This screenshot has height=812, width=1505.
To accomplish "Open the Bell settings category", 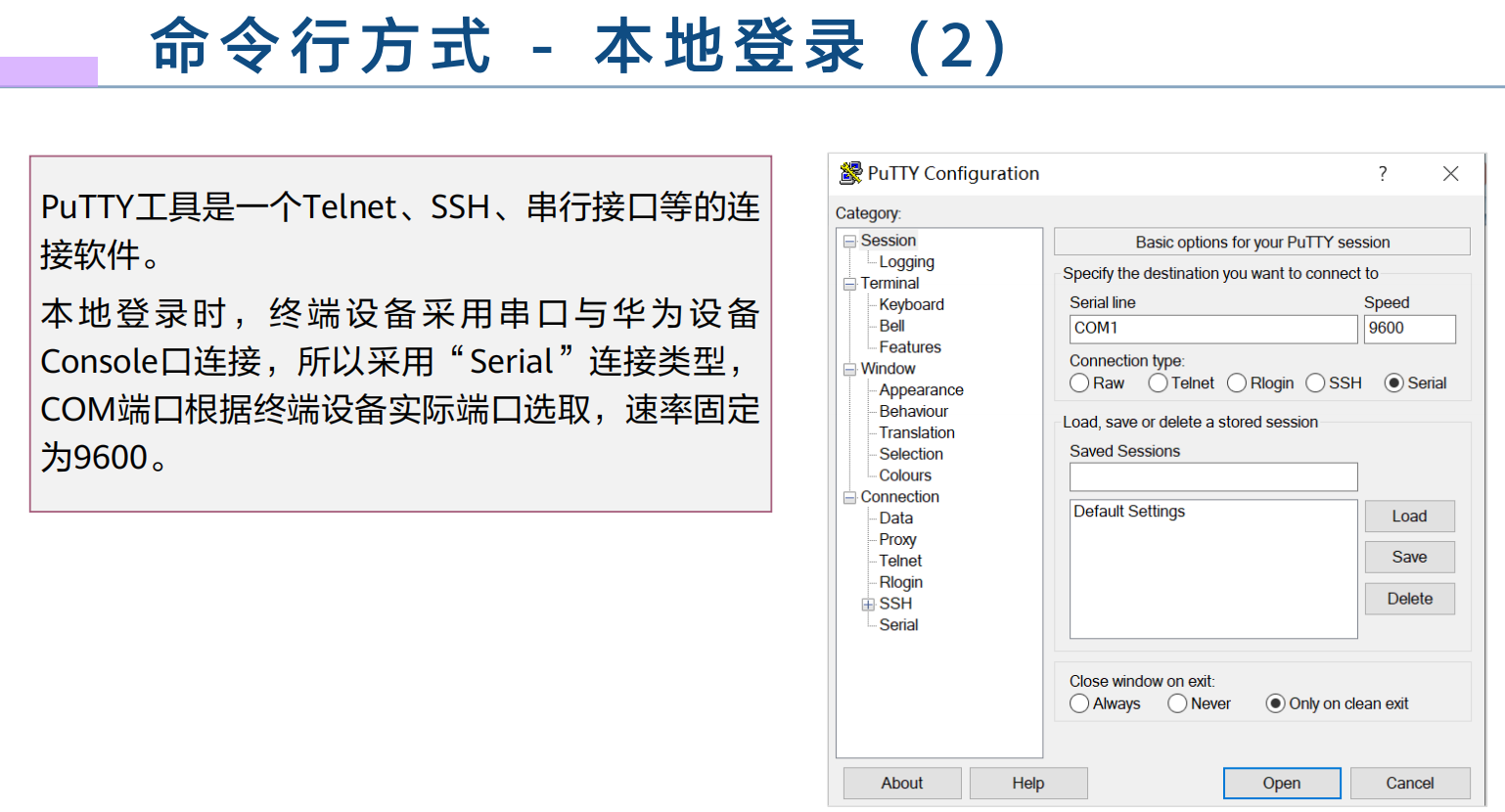I will 891,326.
